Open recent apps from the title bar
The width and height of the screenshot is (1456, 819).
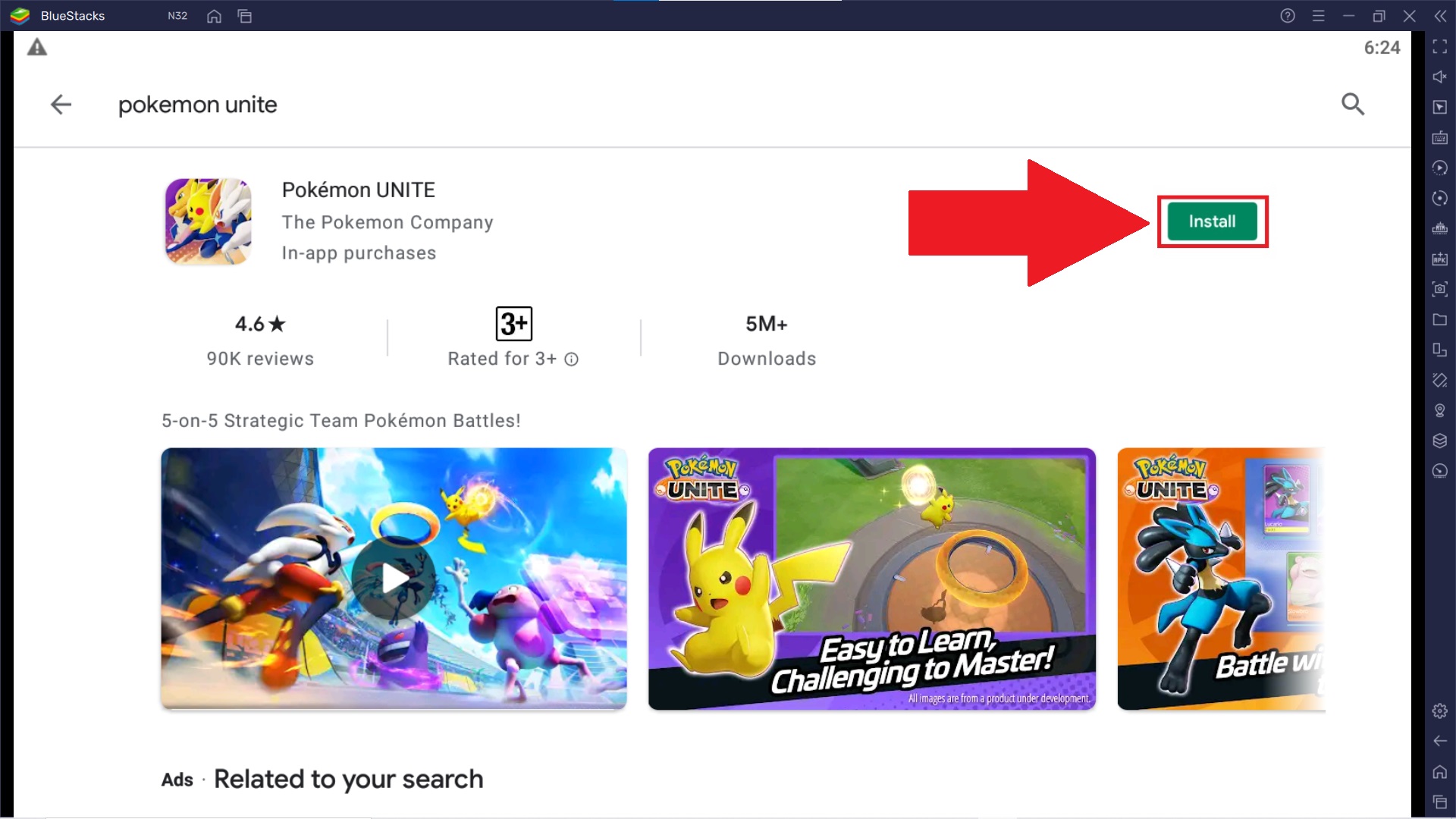click(x=244, y=16)
